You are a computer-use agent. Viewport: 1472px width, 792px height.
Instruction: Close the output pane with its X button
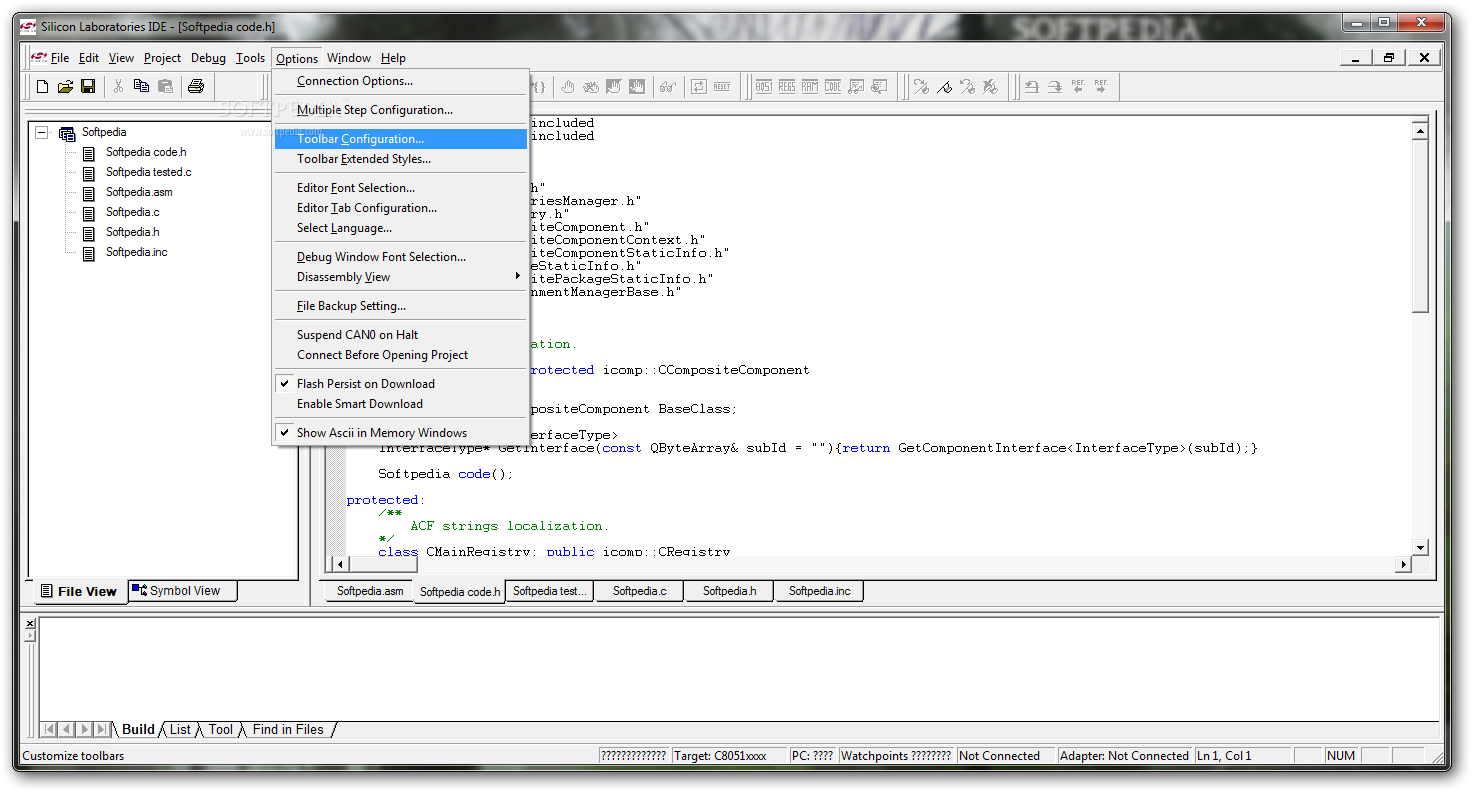(29, 624)
